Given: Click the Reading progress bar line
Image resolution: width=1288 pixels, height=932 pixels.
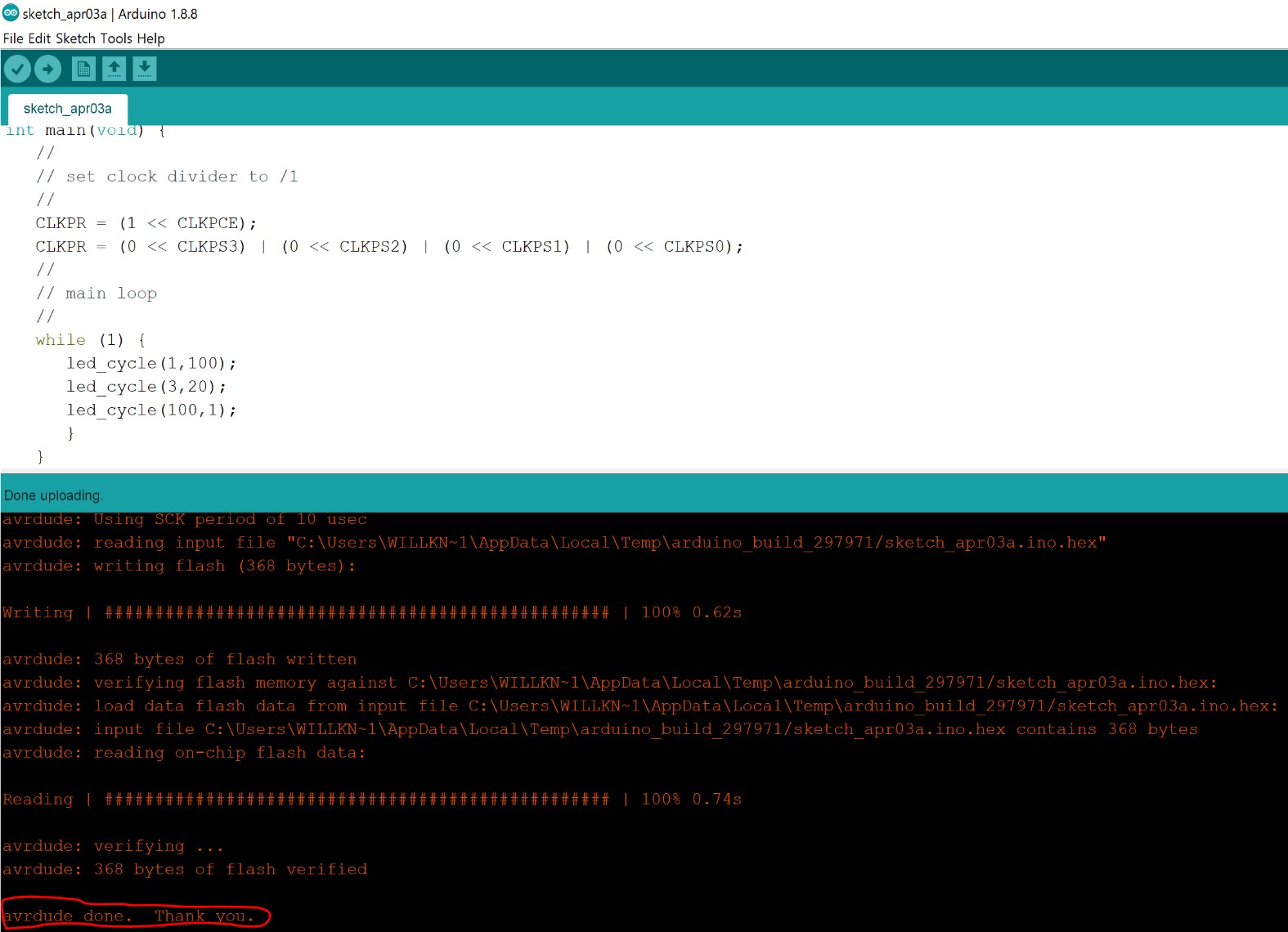Looking at the screenshot, I should pyautogui.click(x=372, y=799).
